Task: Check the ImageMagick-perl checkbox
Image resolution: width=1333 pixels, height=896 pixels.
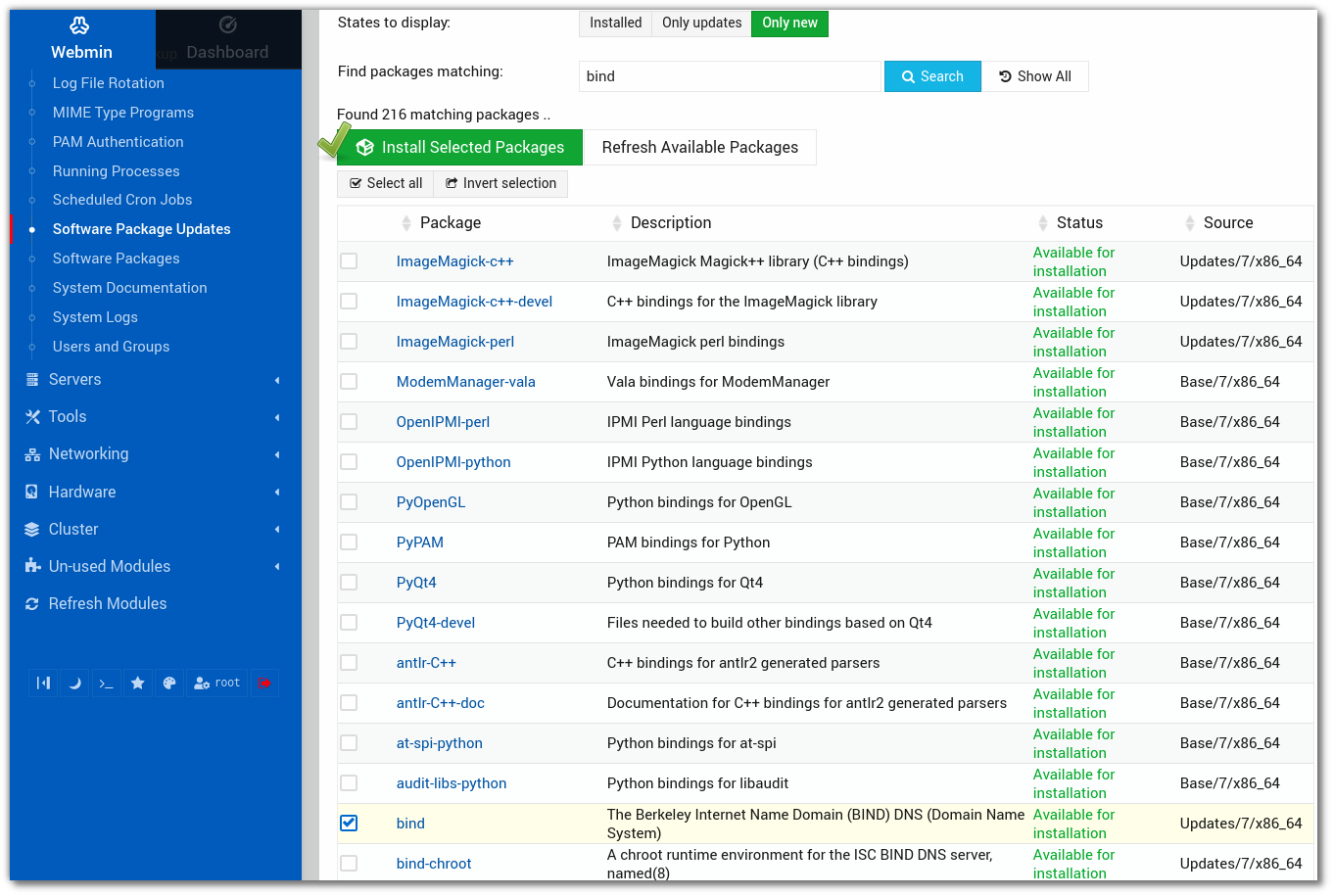Action: point(349,342)
